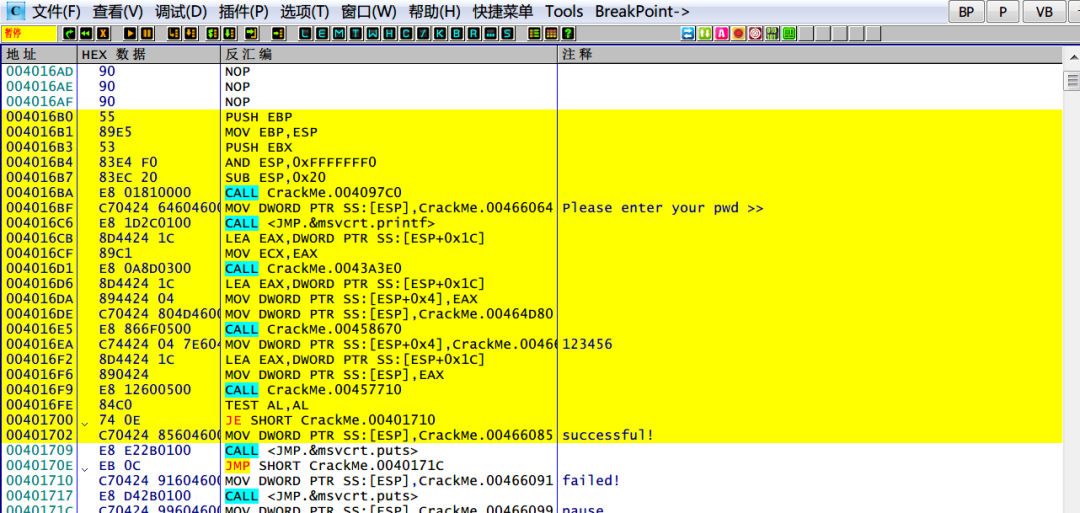The image size is (1080, 513).
Task: Click the 注释 column header
Action: point(810,54)
